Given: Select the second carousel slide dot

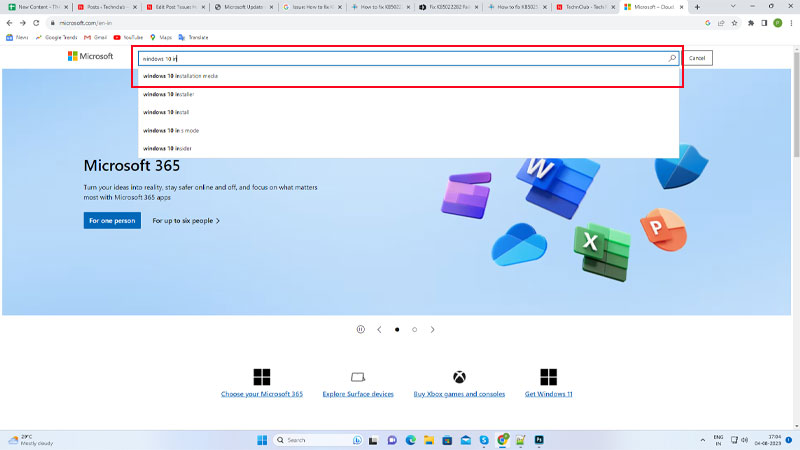Looking at the screenshot, I should 415,330.
